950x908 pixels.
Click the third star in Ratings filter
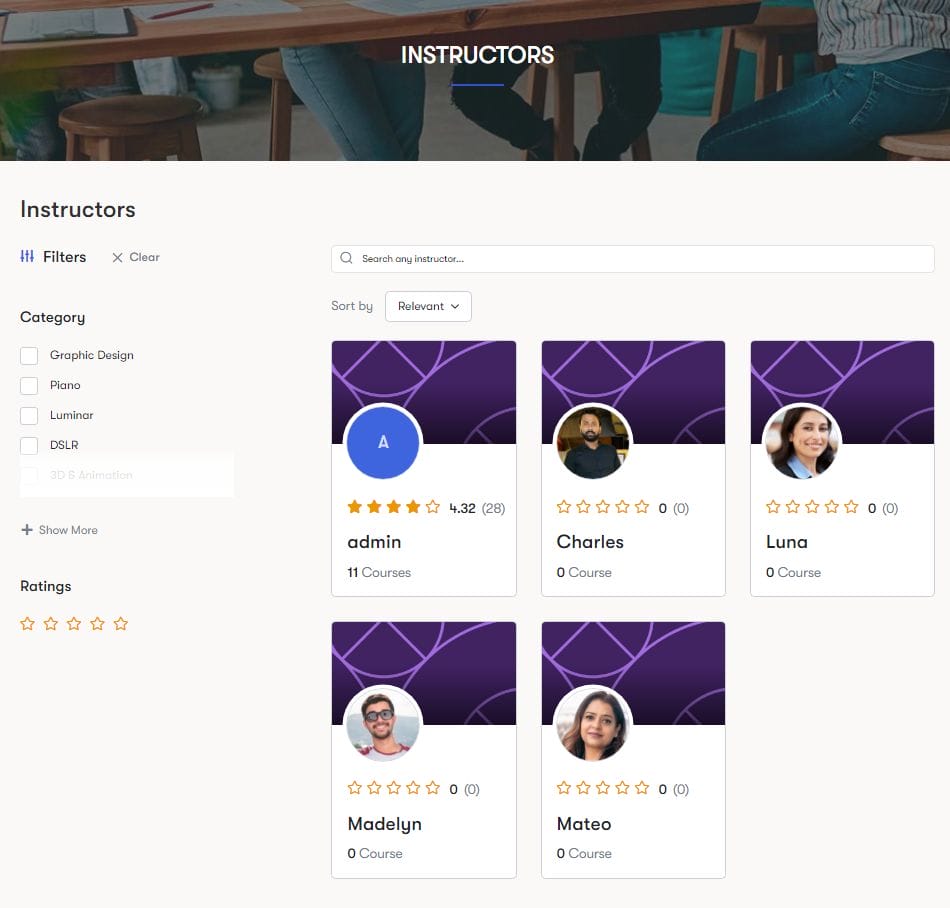tap(74, 624)
